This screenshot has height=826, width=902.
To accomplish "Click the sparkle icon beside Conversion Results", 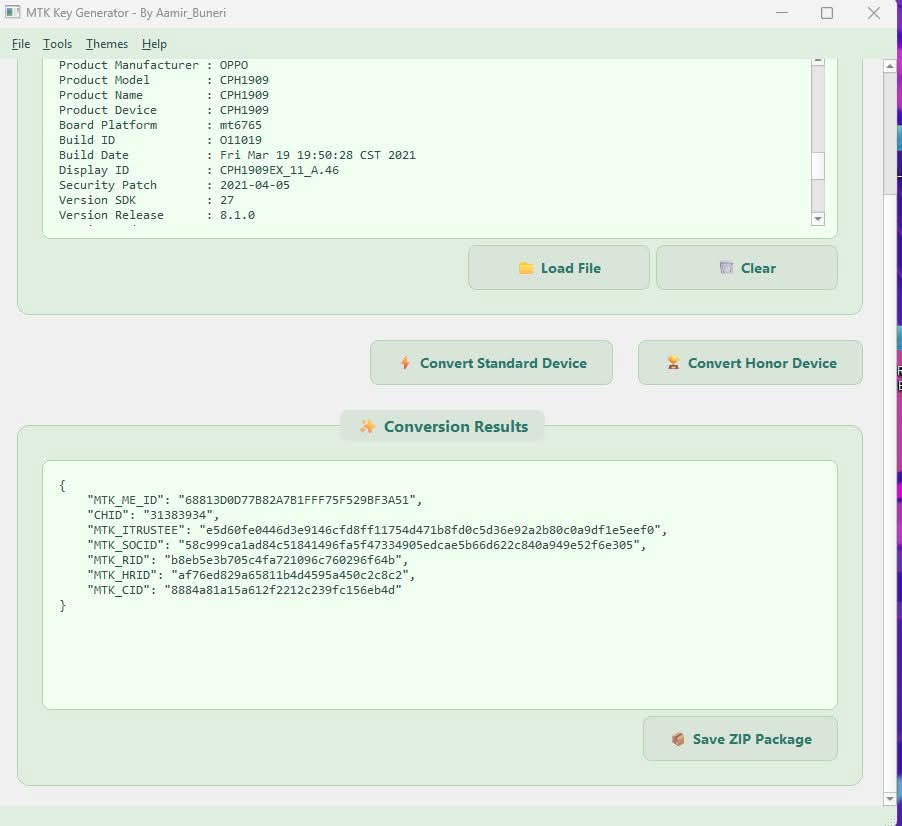I will coord(367,426).
